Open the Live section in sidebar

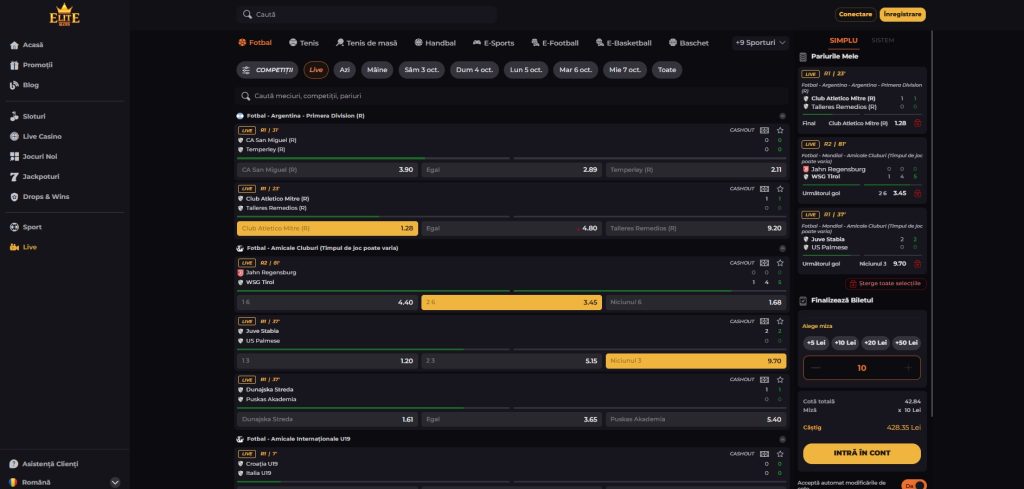point(29,247)
